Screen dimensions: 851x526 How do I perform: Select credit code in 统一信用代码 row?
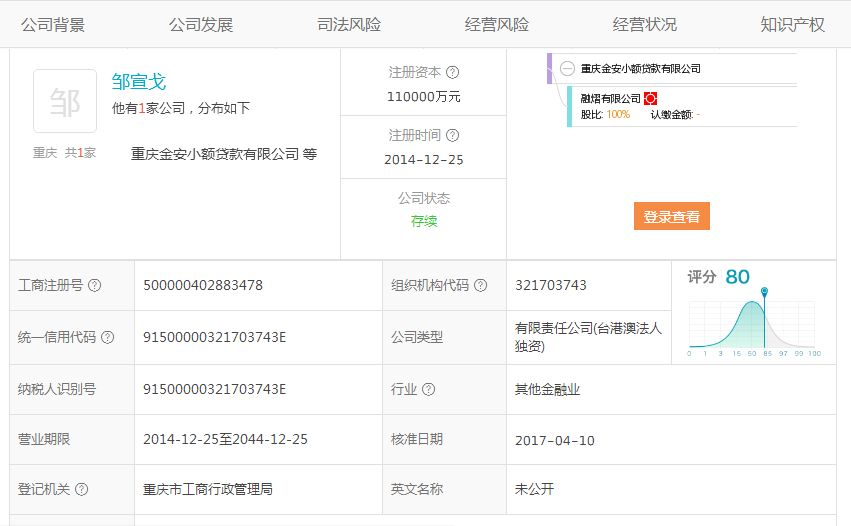coord(214,337)
